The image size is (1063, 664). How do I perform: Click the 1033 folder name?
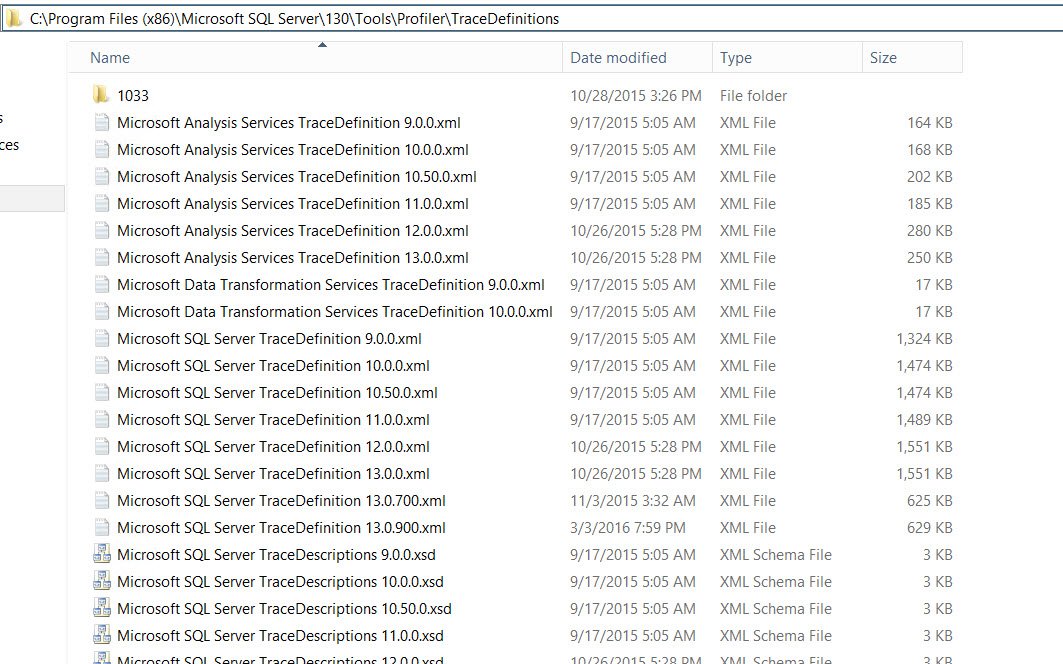click(133, 96)
